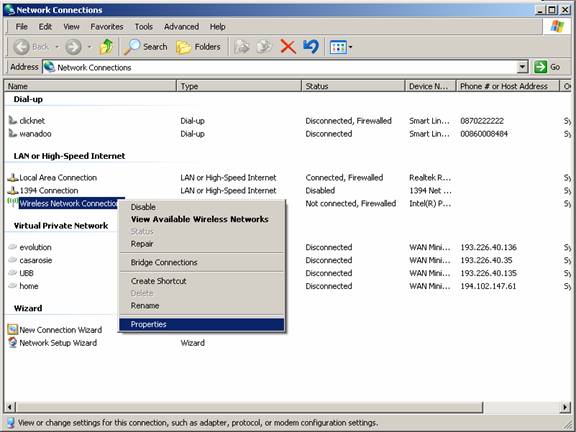Screen dimensions: 576x432
Task: Click the New Connection Wizard icon
Action: (x=12, y=329)
